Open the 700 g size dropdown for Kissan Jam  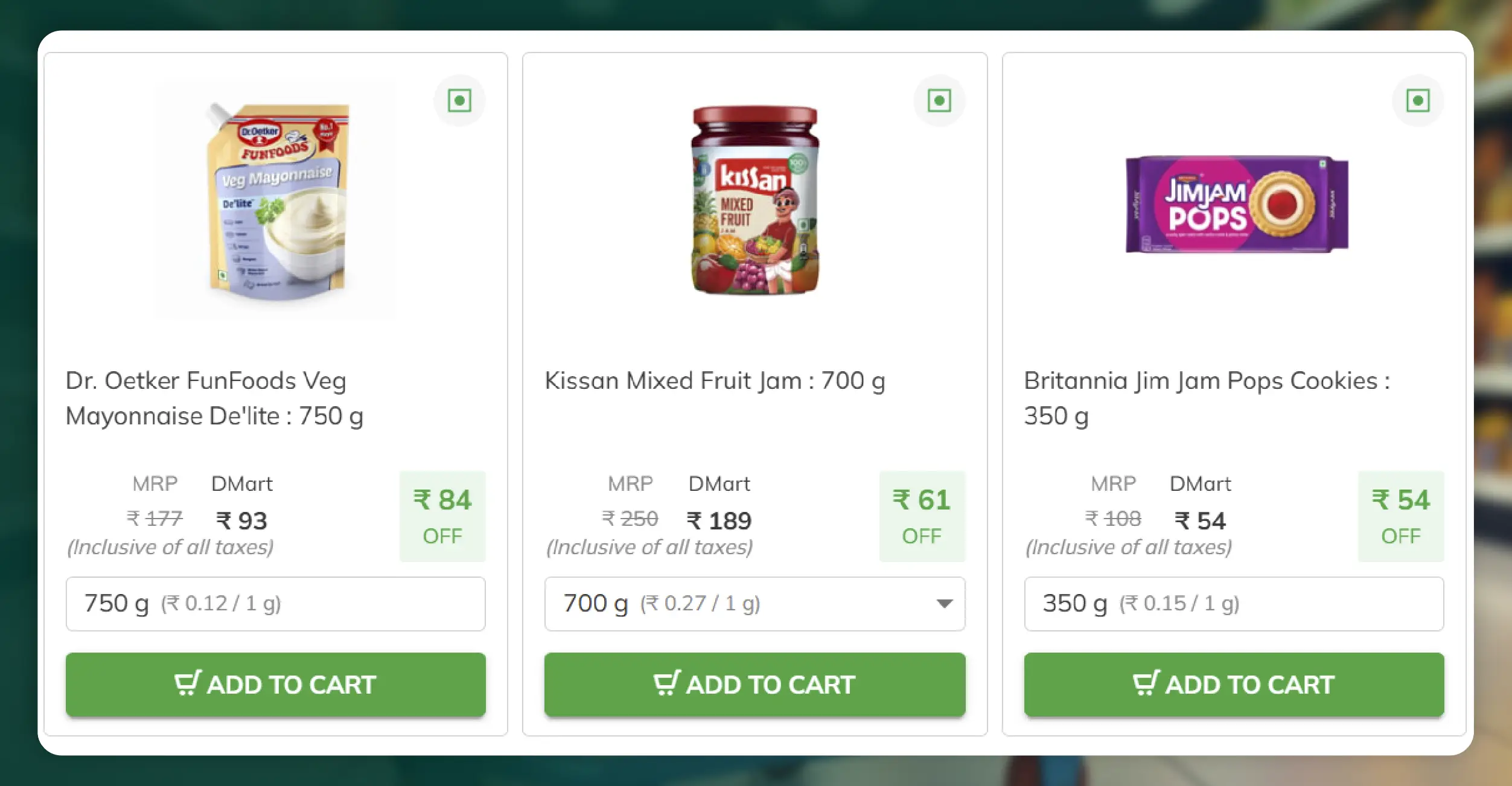coord(755,603)
